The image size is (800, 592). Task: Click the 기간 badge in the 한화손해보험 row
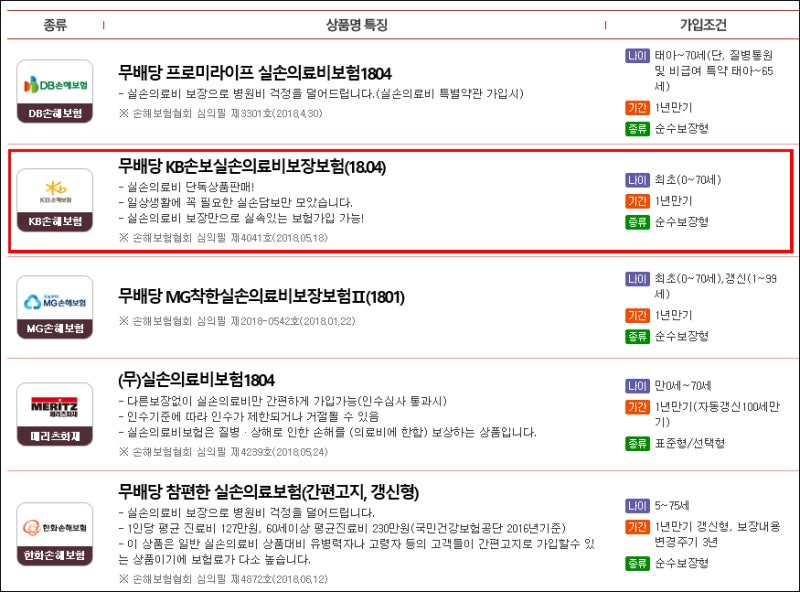pos(637,527)
